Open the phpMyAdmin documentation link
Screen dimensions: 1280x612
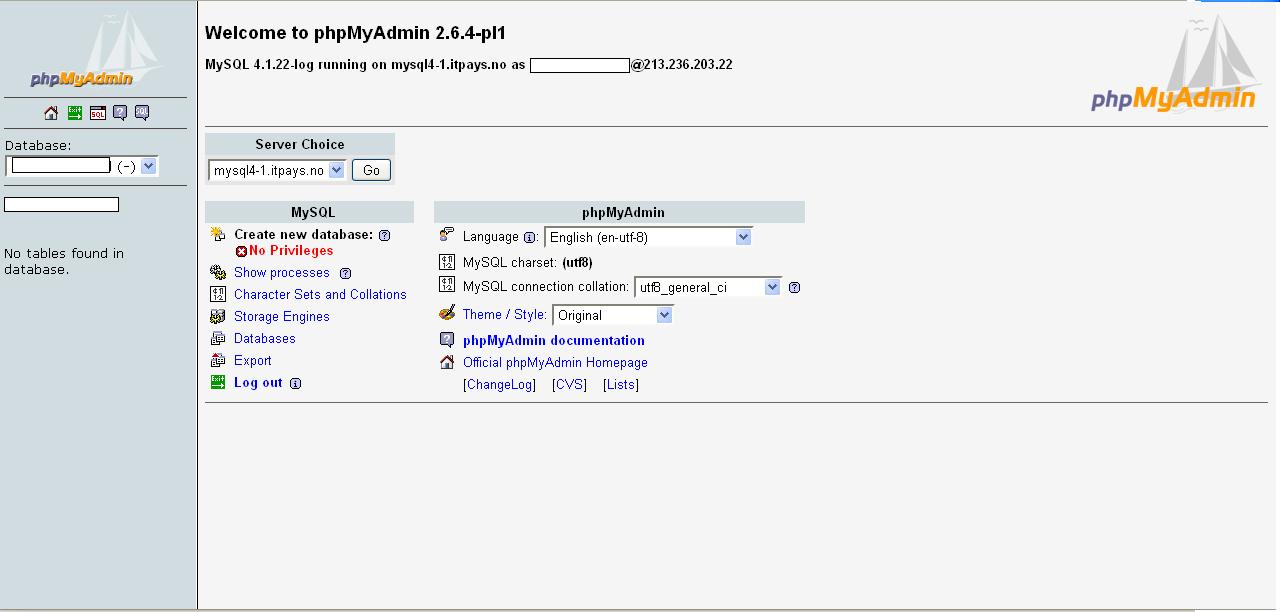coord(553,340)
